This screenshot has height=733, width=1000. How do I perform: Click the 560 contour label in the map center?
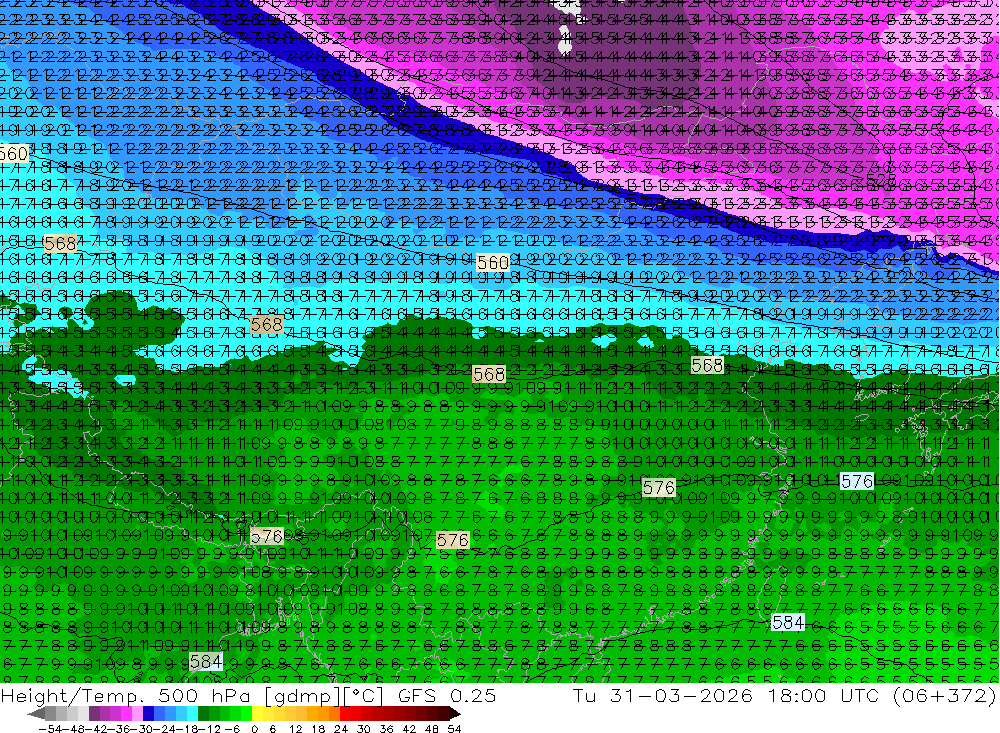point(493,263)
